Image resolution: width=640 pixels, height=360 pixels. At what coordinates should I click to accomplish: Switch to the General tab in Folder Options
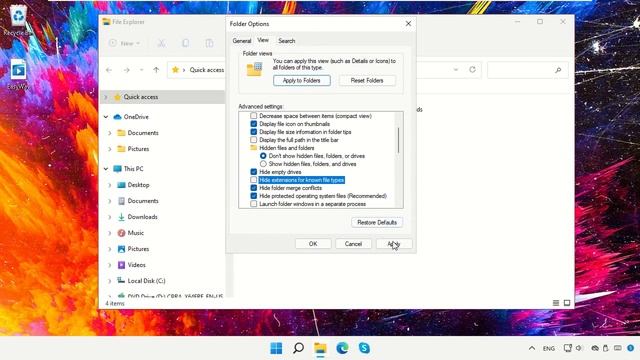[x=242, y=41]
